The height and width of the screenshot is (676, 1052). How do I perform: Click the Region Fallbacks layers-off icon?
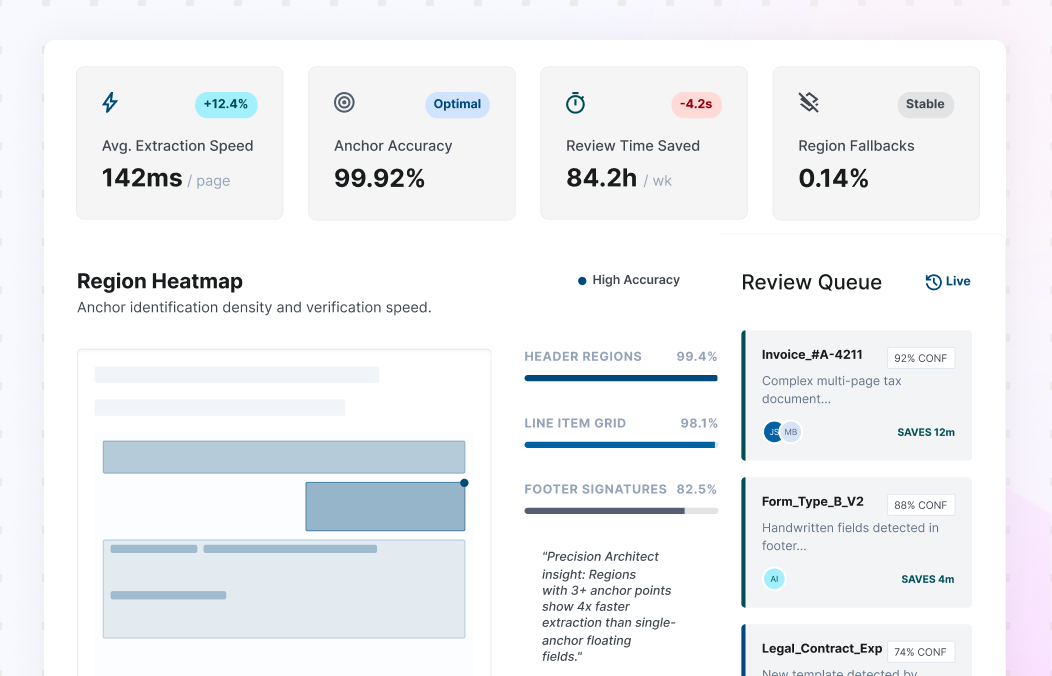808,103
